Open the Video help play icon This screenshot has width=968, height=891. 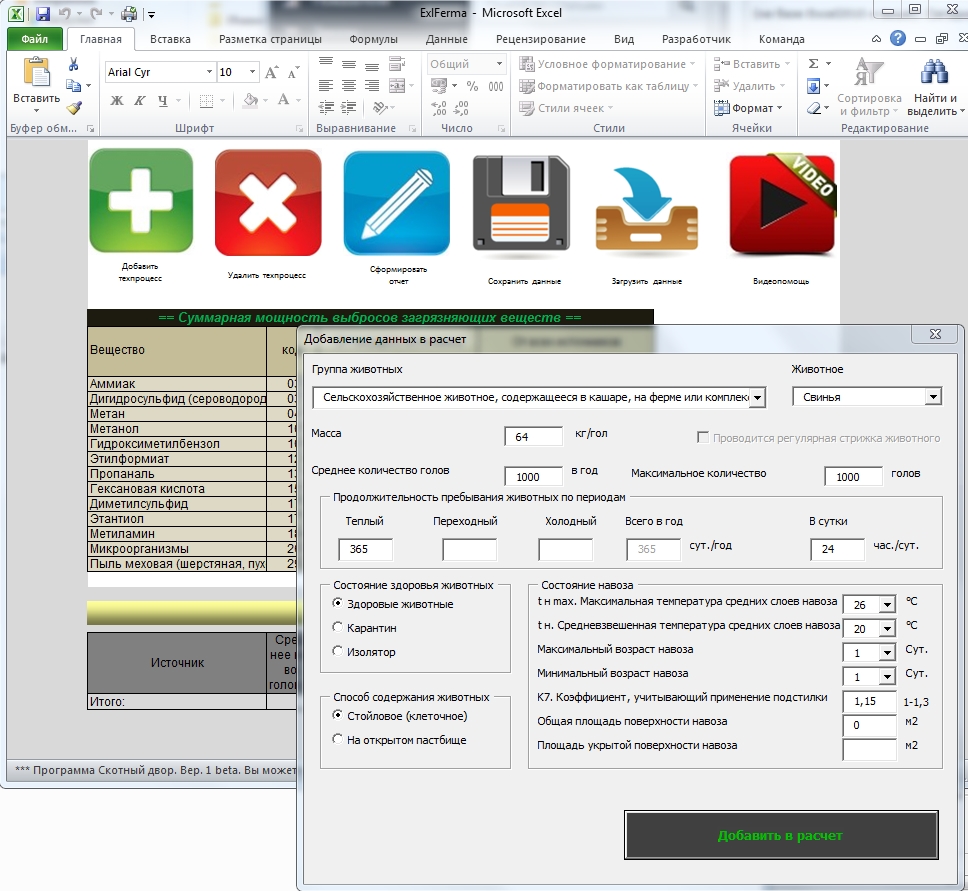click(782, 204)
